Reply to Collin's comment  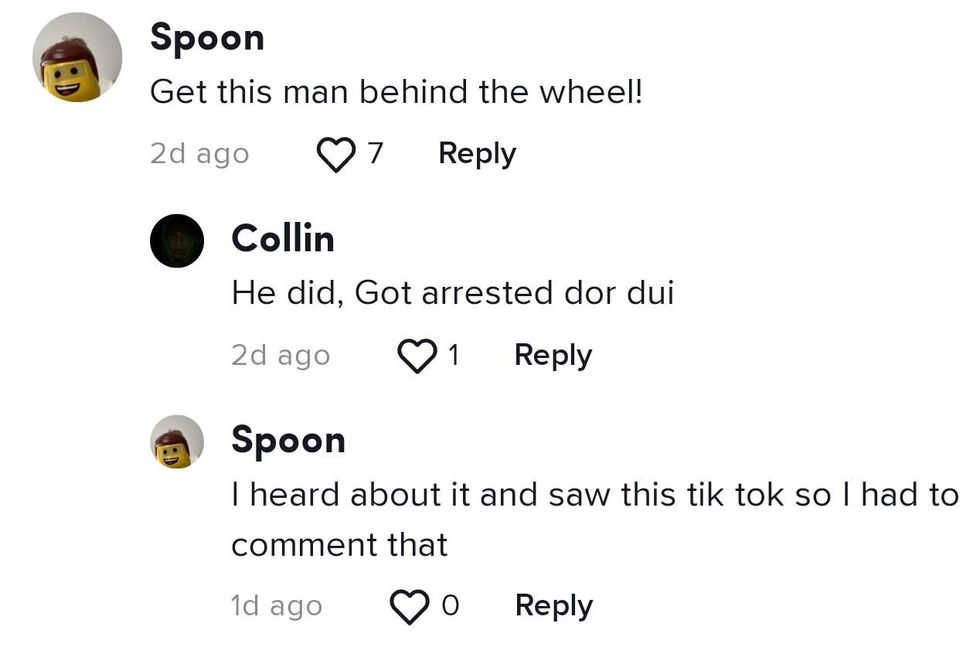(553, 356)
